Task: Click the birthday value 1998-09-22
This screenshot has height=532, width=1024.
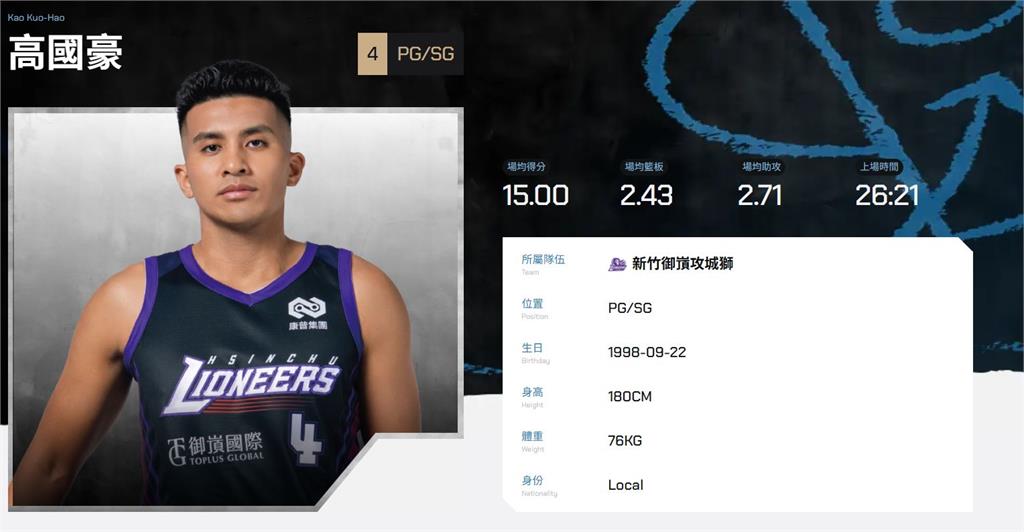Action: (x=647, y=352)
